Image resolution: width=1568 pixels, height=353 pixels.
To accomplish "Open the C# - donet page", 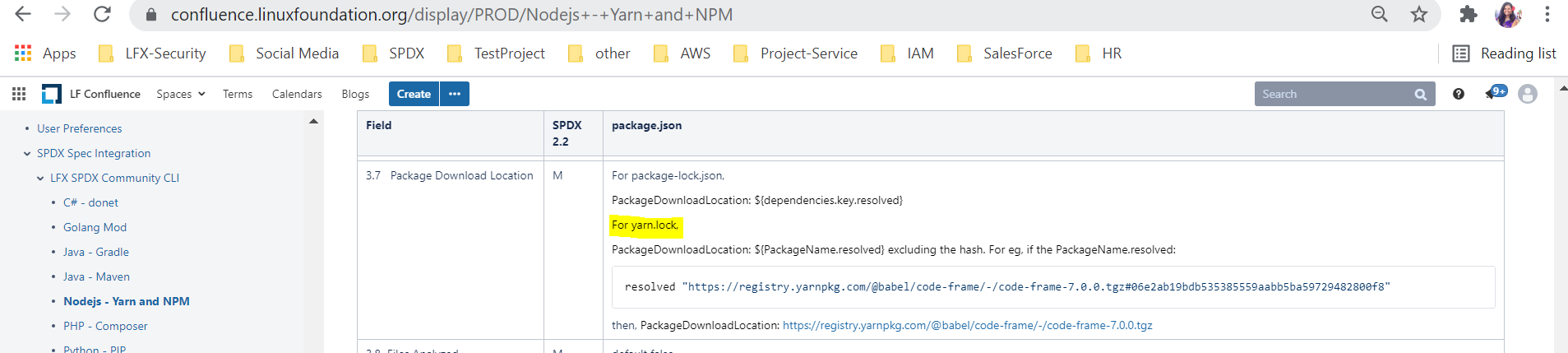I will click(x=90, y=202).
